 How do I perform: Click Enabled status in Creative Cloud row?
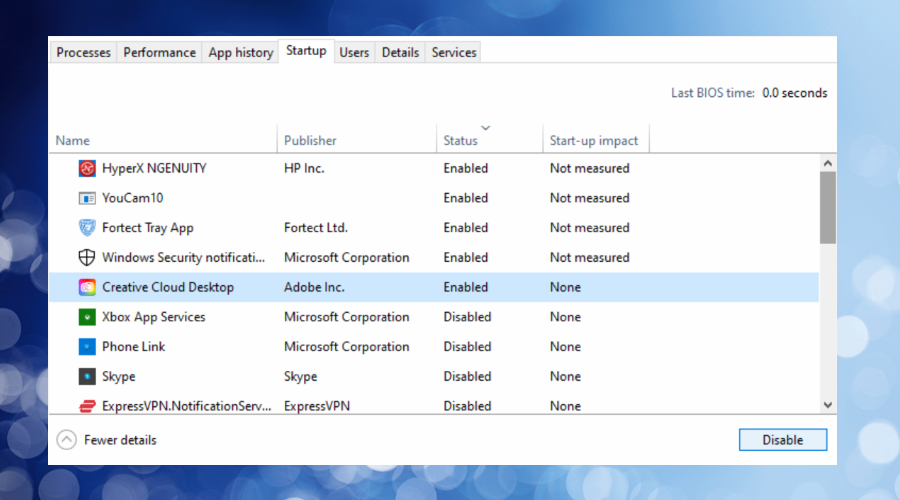[x=465, y=287]
